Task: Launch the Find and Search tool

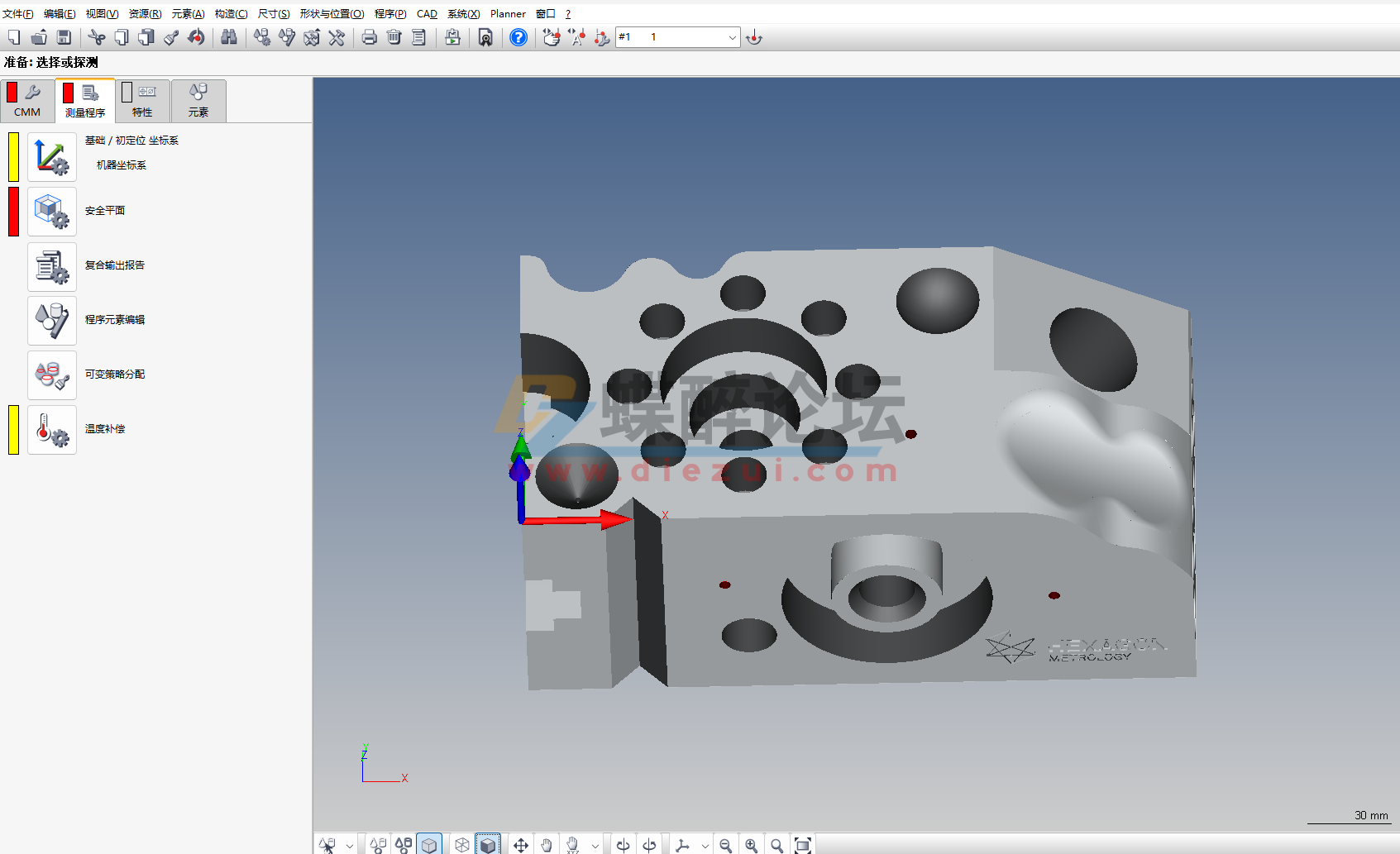Action: [x=230, y=37]
